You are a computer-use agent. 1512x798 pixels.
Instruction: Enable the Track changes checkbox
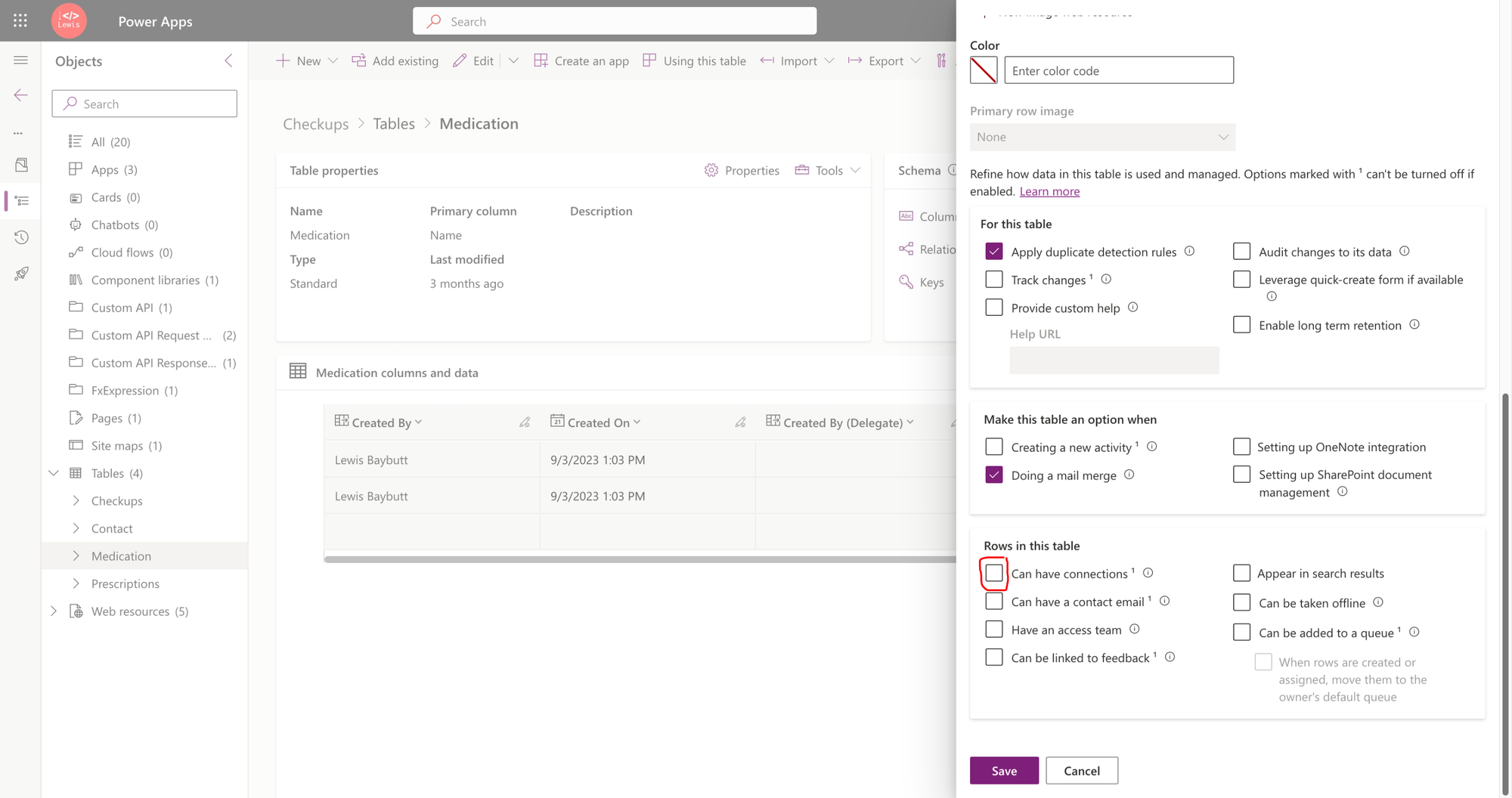tap(994, 279)
